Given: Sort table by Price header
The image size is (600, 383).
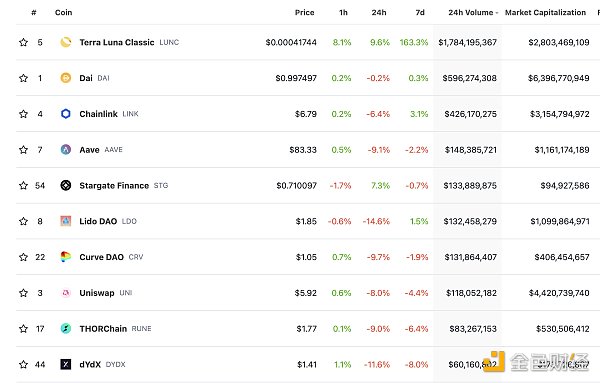Looking at the screenshot, I should coord(305,13).
